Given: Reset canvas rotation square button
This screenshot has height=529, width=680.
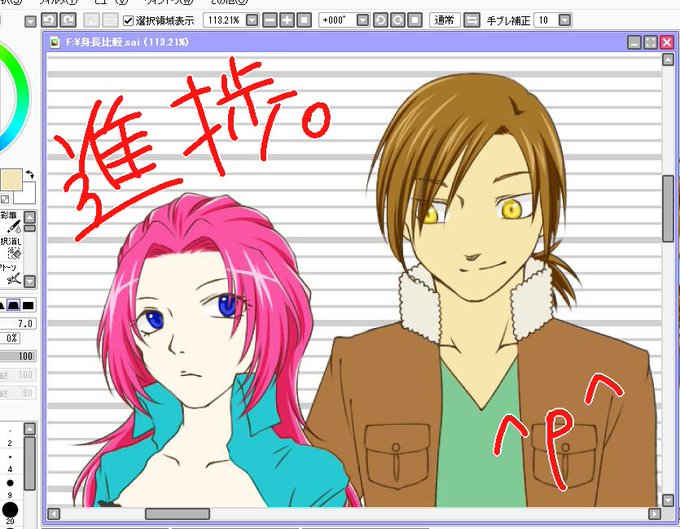Looking at the screenshot, I should (415, 20).
